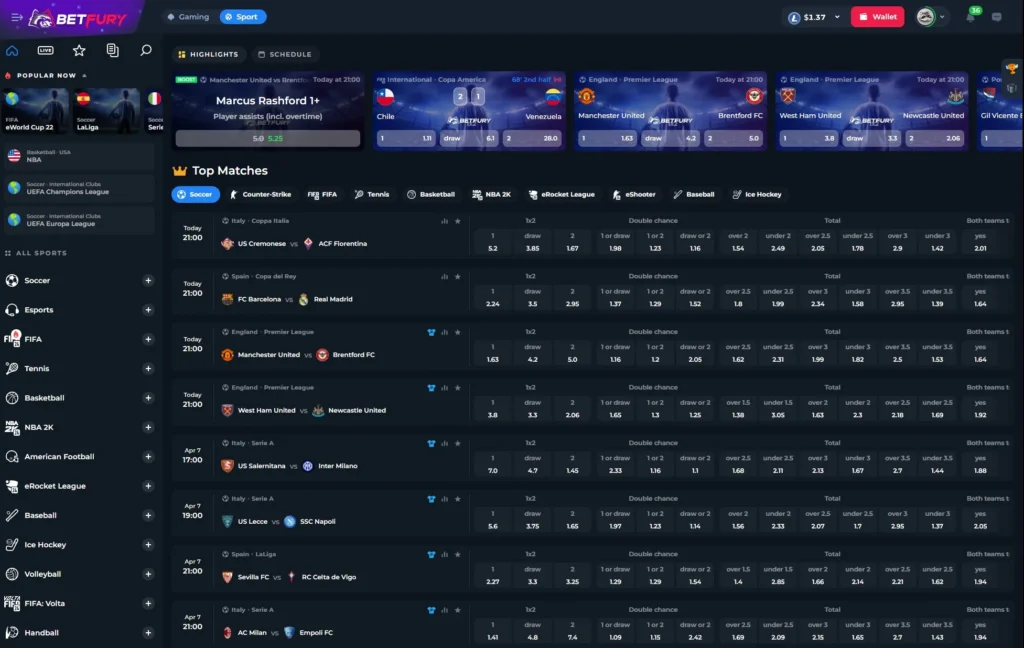Expand the Soccer sports category
Viewport: 1024px width, 648px height.
point(148,280)
